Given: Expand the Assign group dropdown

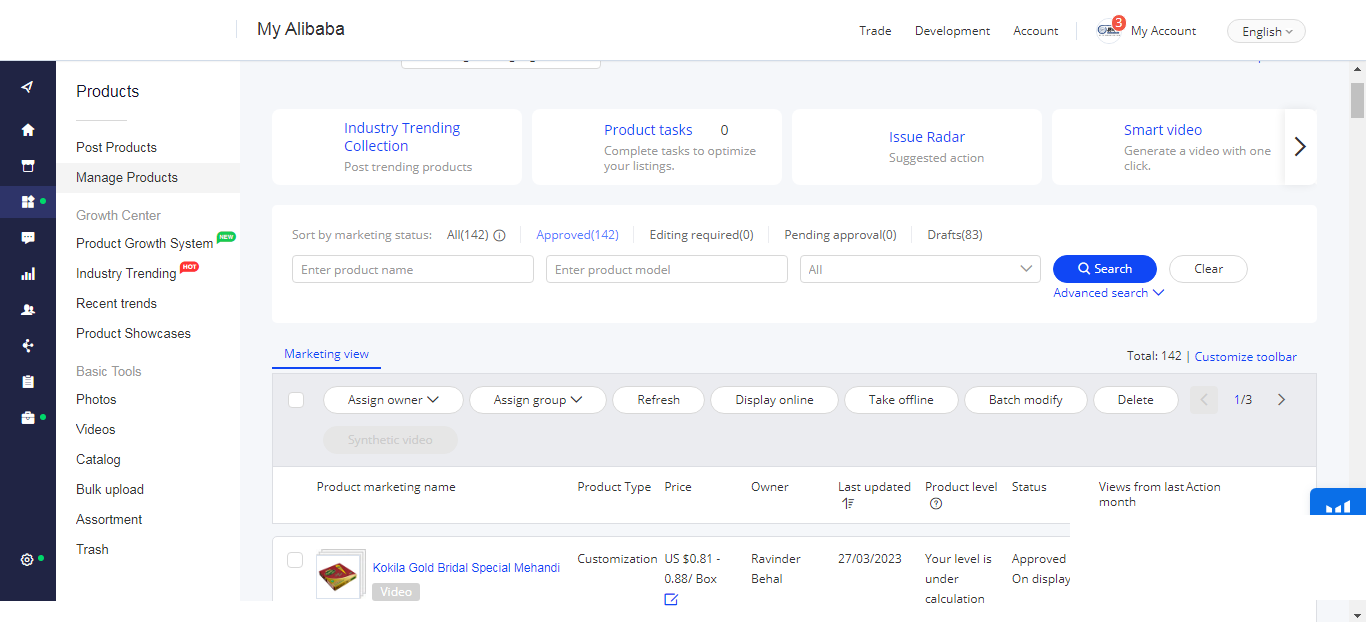Looking at the screenshot, I should [x=537, y=399].
